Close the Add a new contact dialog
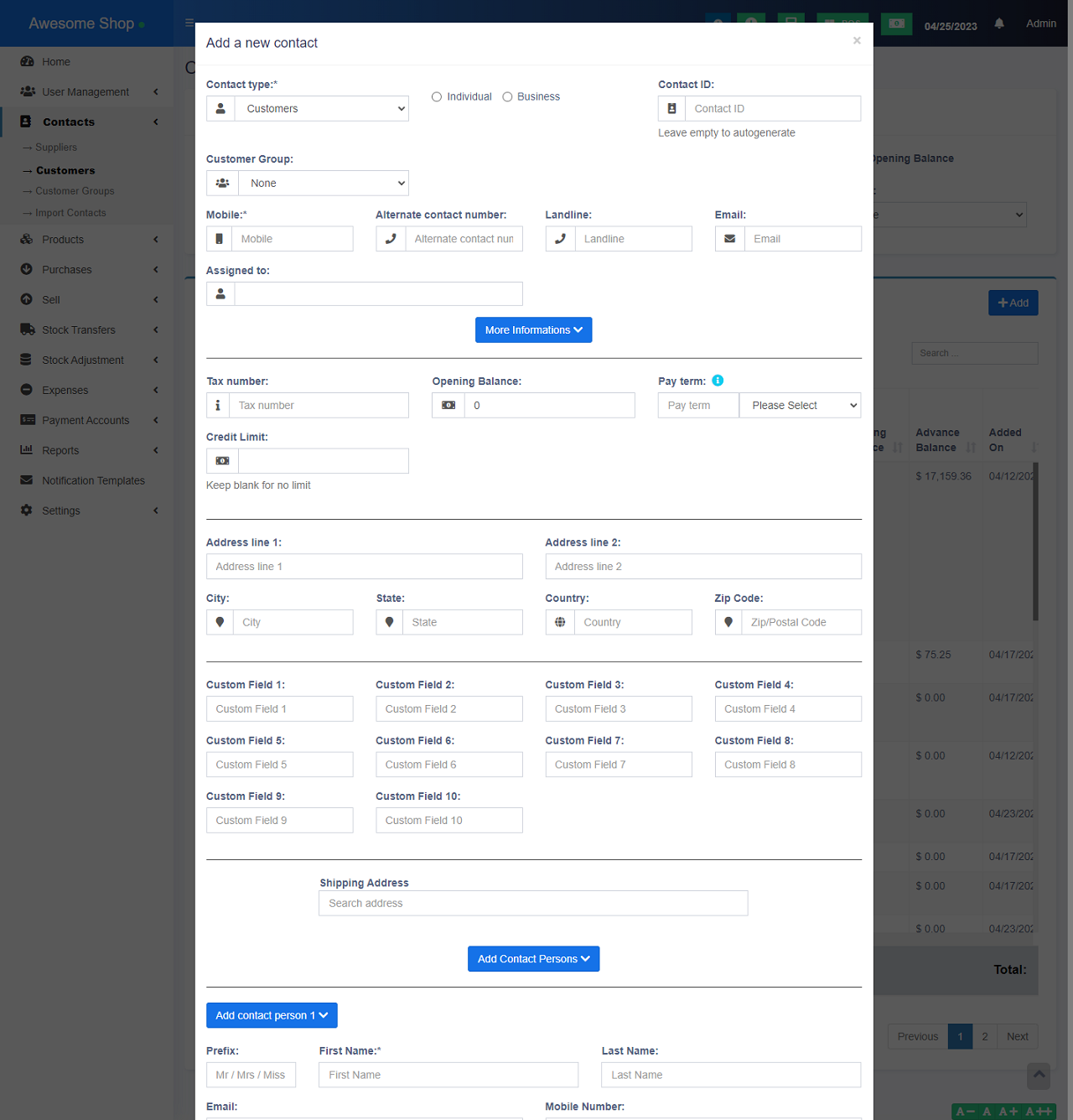Image resolution: width=1073 pixels, height=1120 pixels. [x=857, y=40]
